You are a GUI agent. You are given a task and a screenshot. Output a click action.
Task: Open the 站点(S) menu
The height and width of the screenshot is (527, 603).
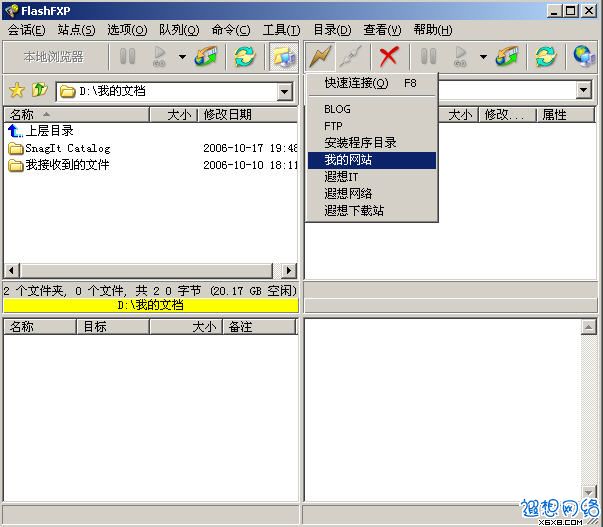point(76,30)
